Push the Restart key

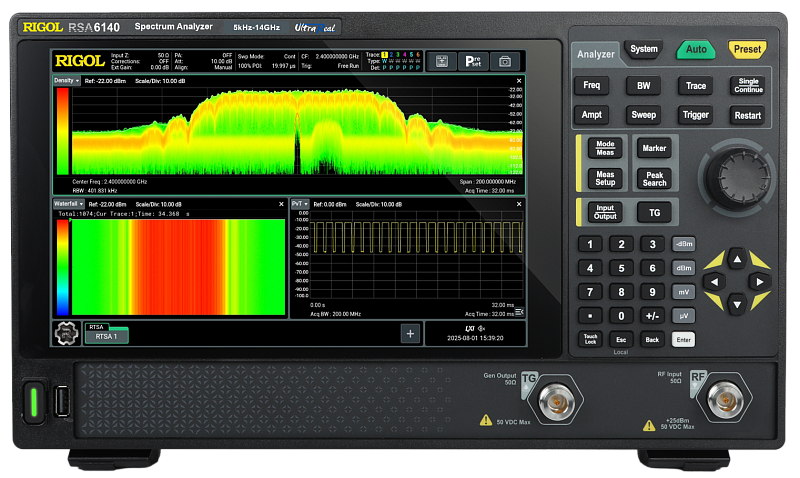(747, 115)
